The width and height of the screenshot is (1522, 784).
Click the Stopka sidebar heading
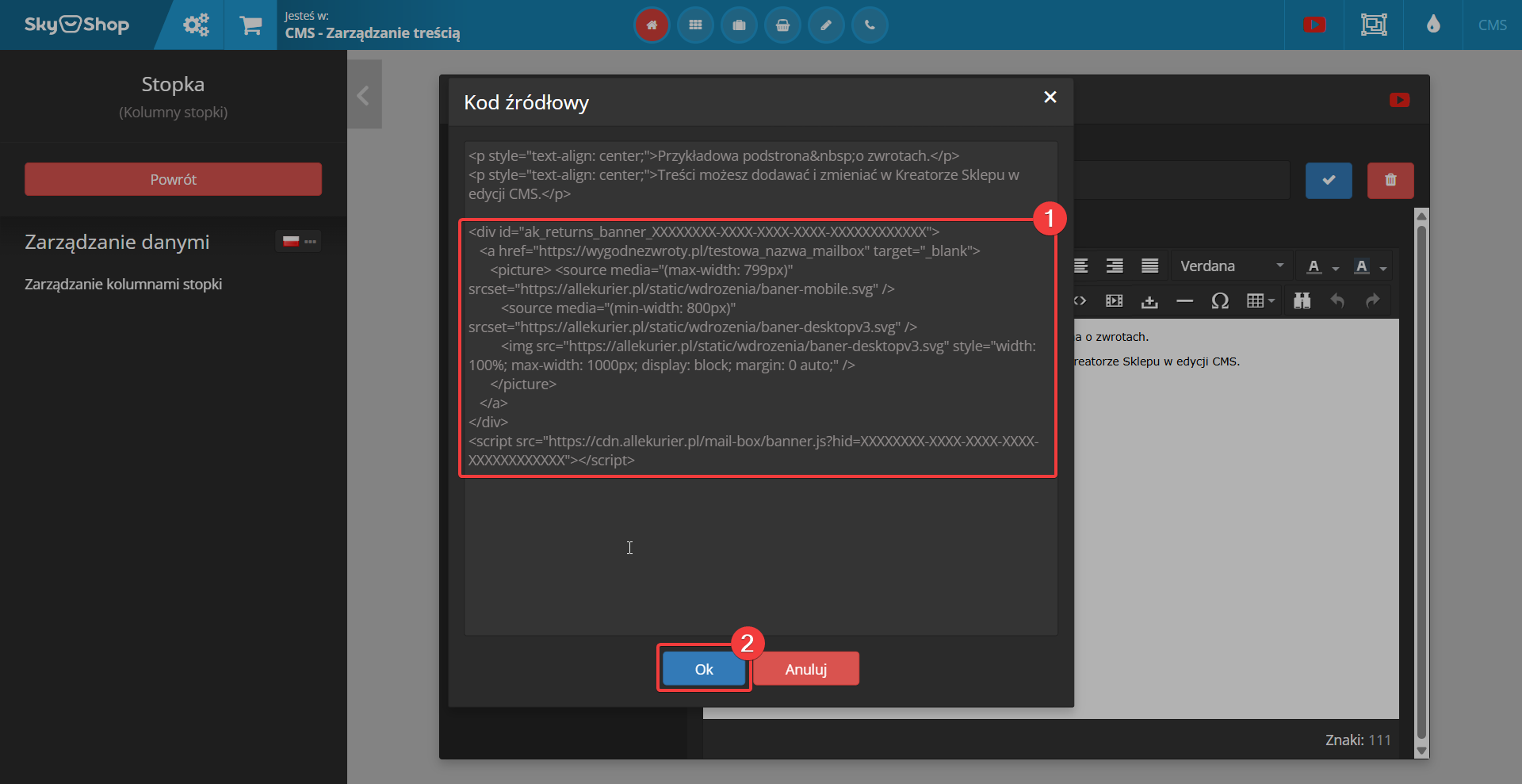pos(173,84)
